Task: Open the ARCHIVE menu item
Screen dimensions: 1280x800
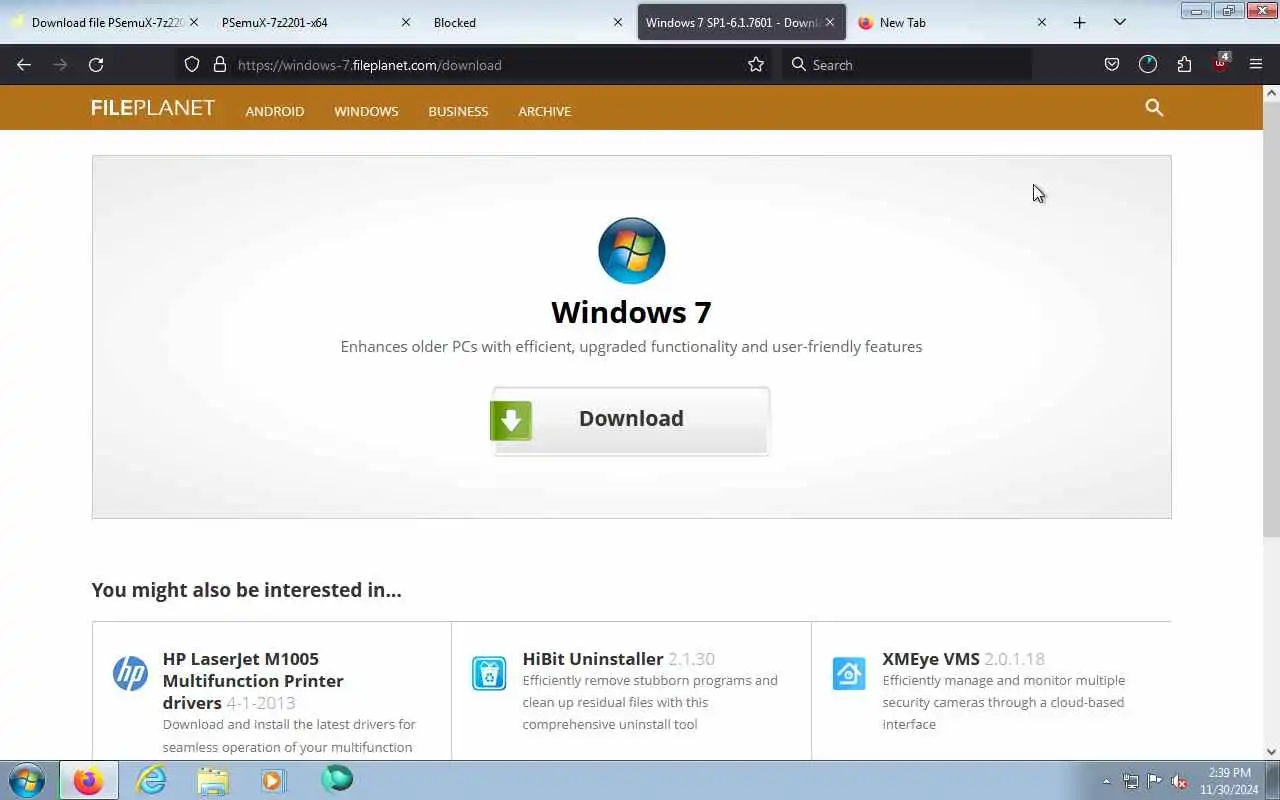Action: 544,111
